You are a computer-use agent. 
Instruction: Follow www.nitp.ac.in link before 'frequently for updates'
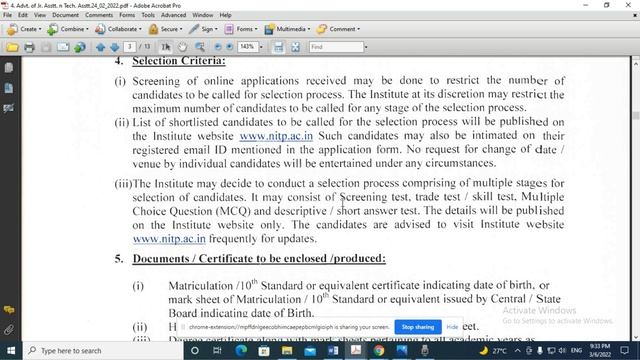pyautogui.click(x=169, y=238)
